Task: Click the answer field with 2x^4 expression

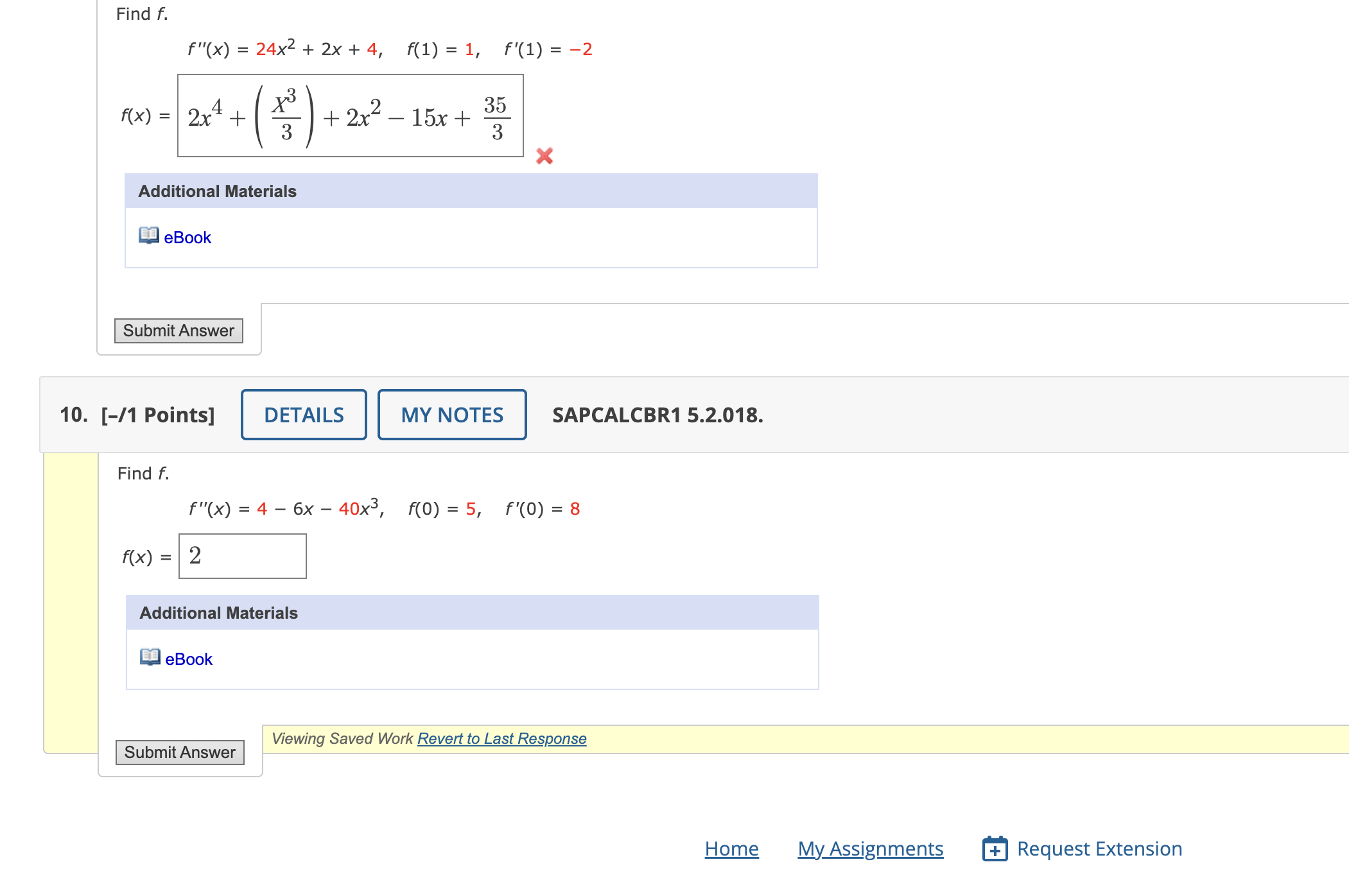Action: point(351,116)
